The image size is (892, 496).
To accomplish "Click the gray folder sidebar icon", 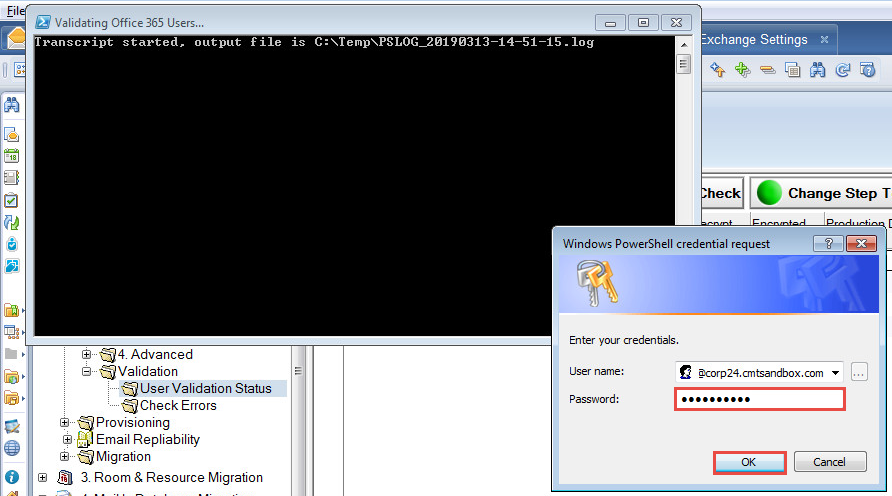I will (x=11, y=354).
